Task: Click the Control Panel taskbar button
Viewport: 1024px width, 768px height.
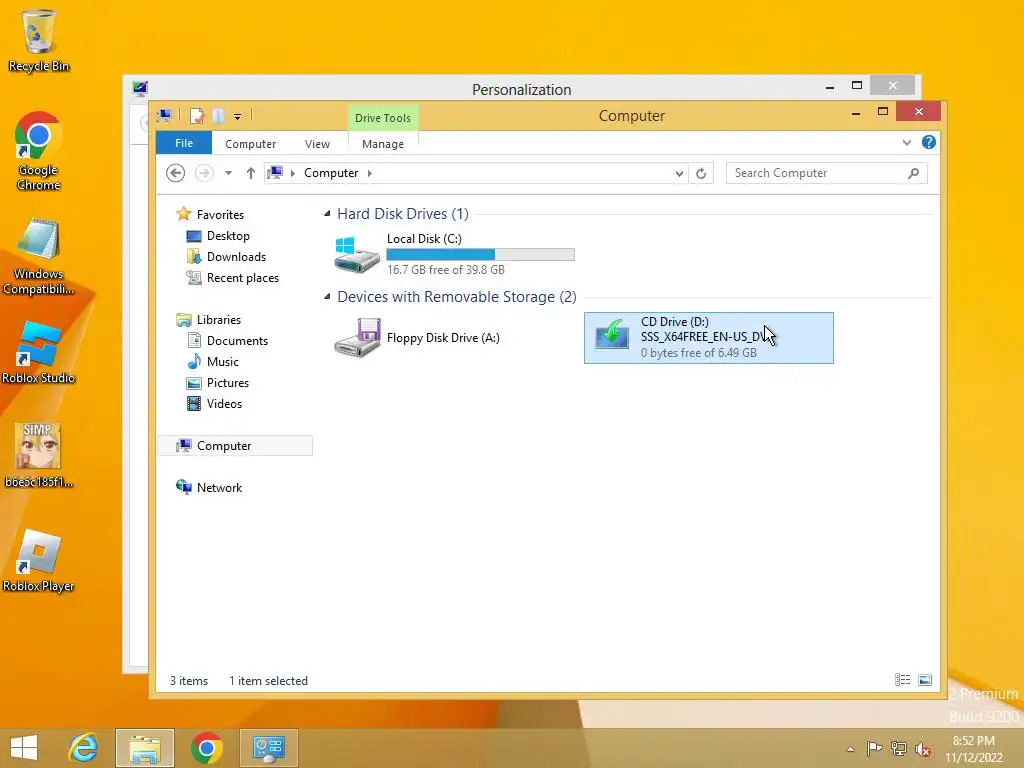Action: [268, 748]
